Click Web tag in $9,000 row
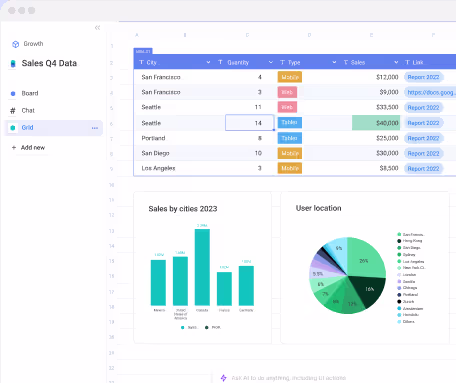The width and height of the screenshot is (456, 383). coord(287,92)
